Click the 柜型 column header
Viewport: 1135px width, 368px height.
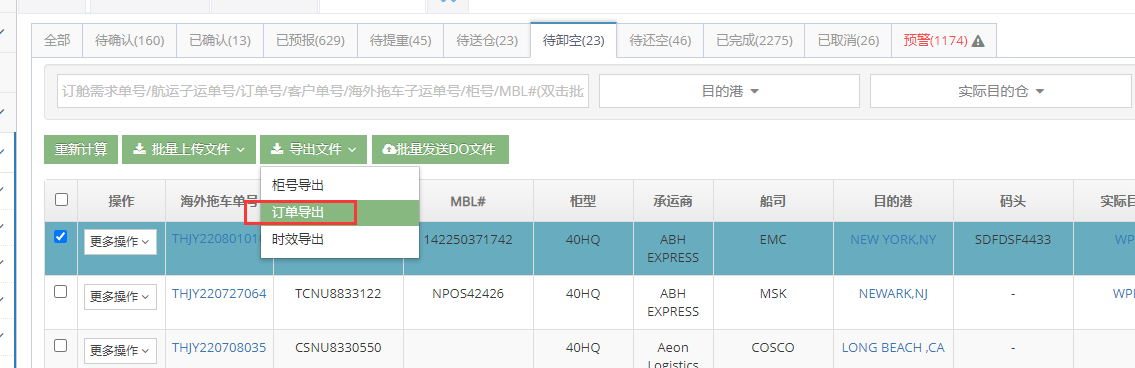pos(583,201)
